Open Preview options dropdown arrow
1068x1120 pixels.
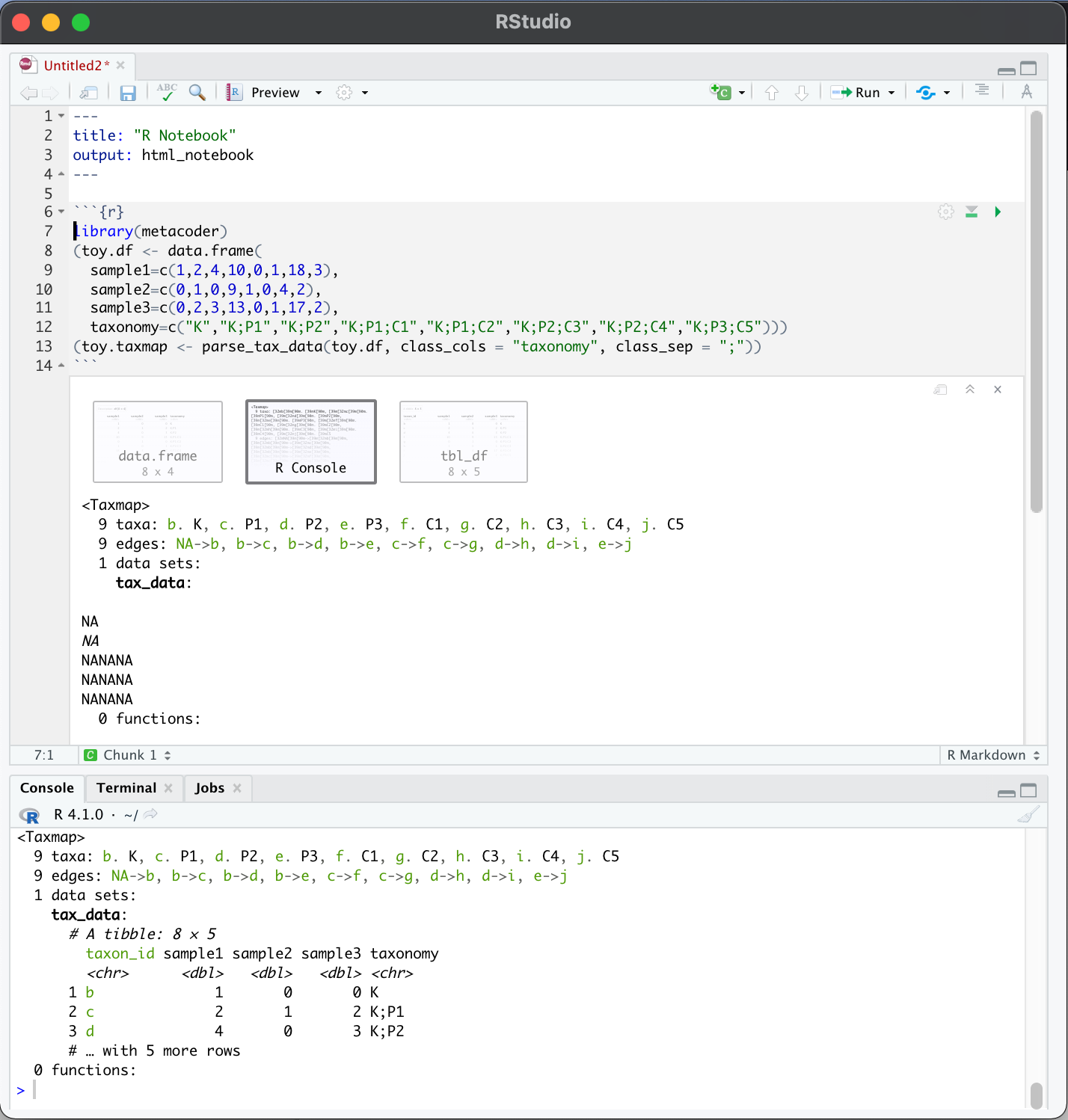[319, 93]
